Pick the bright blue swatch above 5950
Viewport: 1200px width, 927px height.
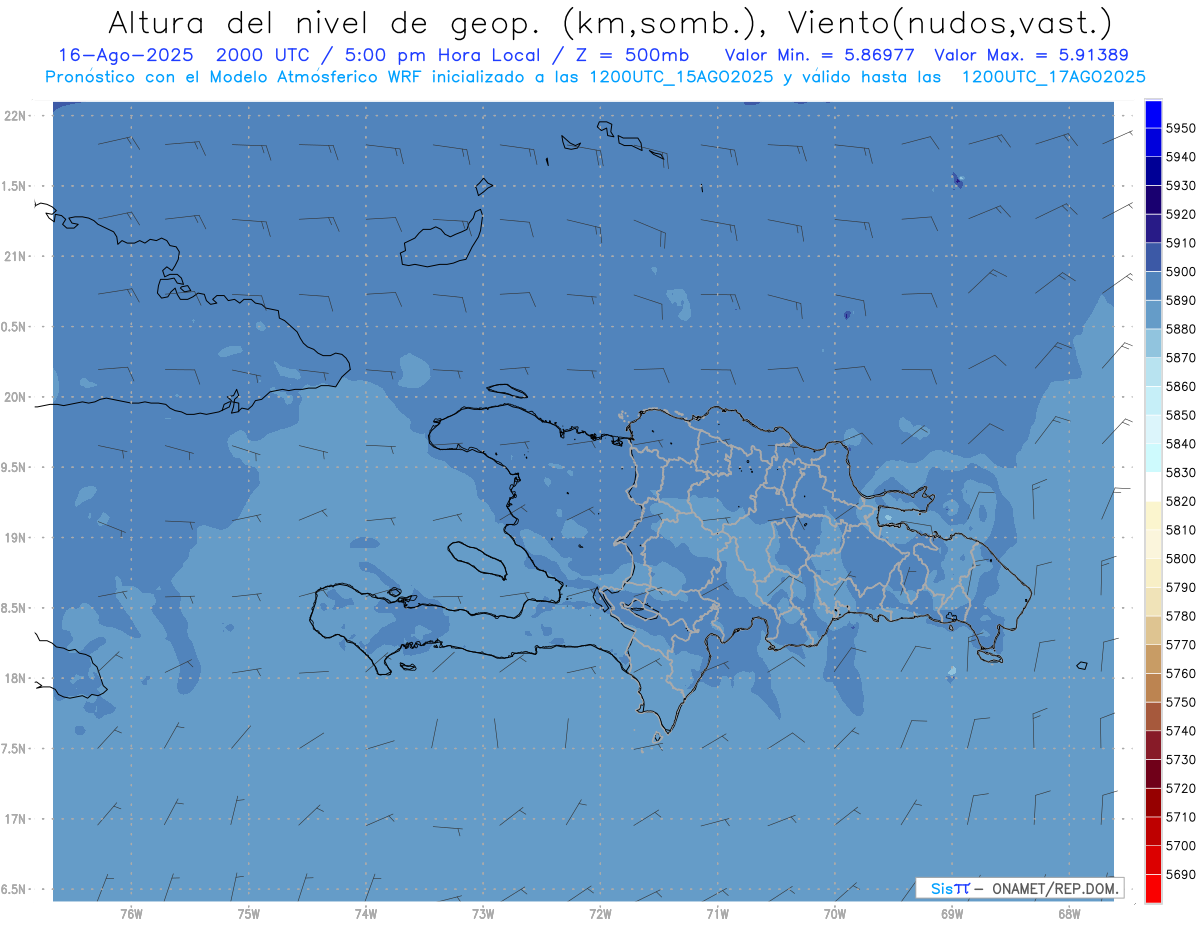(1153, 114)
